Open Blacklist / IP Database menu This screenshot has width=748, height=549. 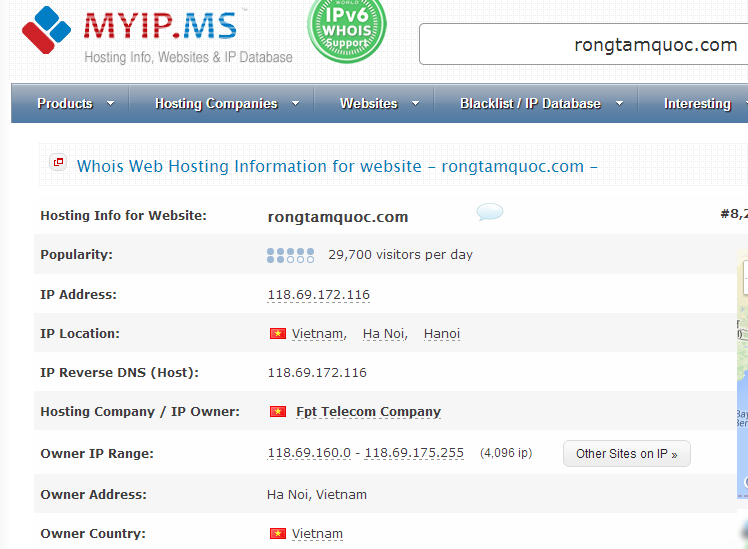(541, 103)
